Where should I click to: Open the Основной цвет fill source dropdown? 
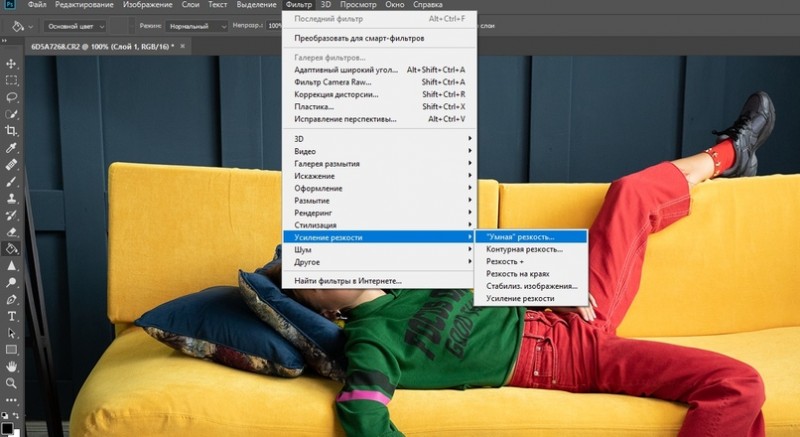tap(74, 26)
